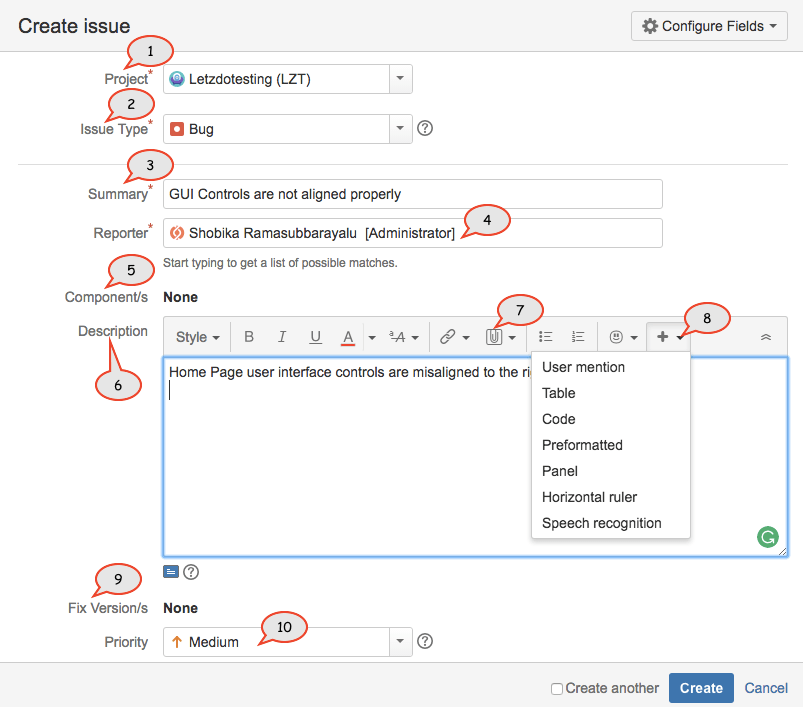
Task: Insert an emoji with the smiley icon
Action: click(617, 336)
